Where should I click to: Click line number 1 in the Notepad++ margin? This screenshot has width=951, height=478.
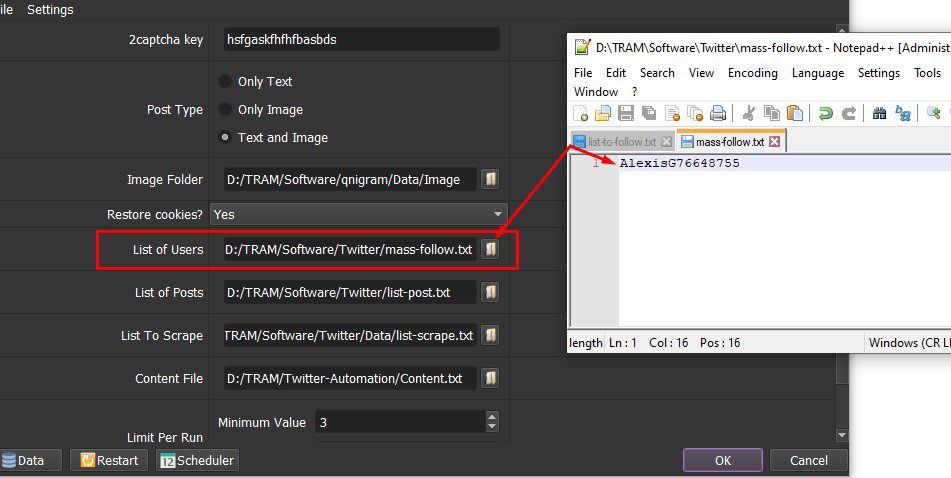596,163
